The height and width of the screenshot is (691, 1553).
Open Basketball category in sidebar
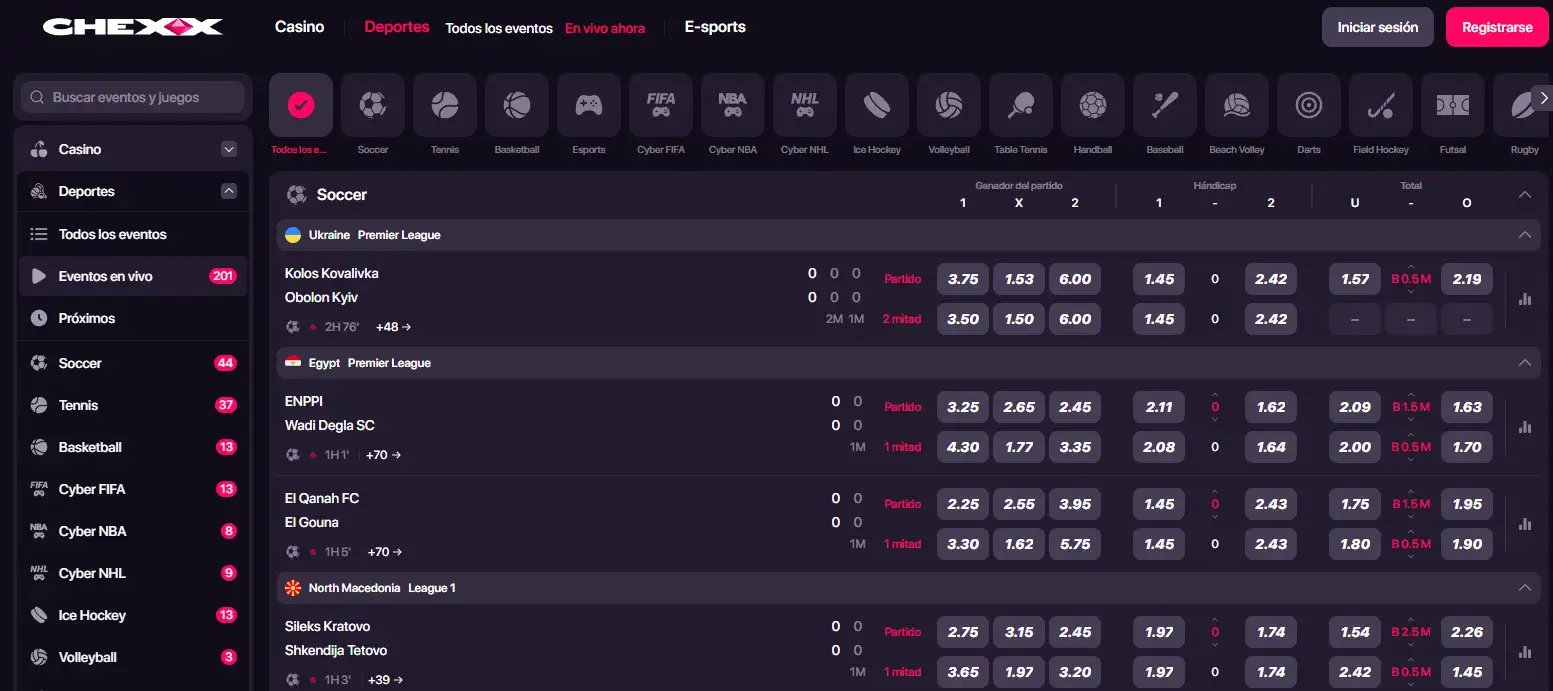pyautogui.click(x=133, y=447)
